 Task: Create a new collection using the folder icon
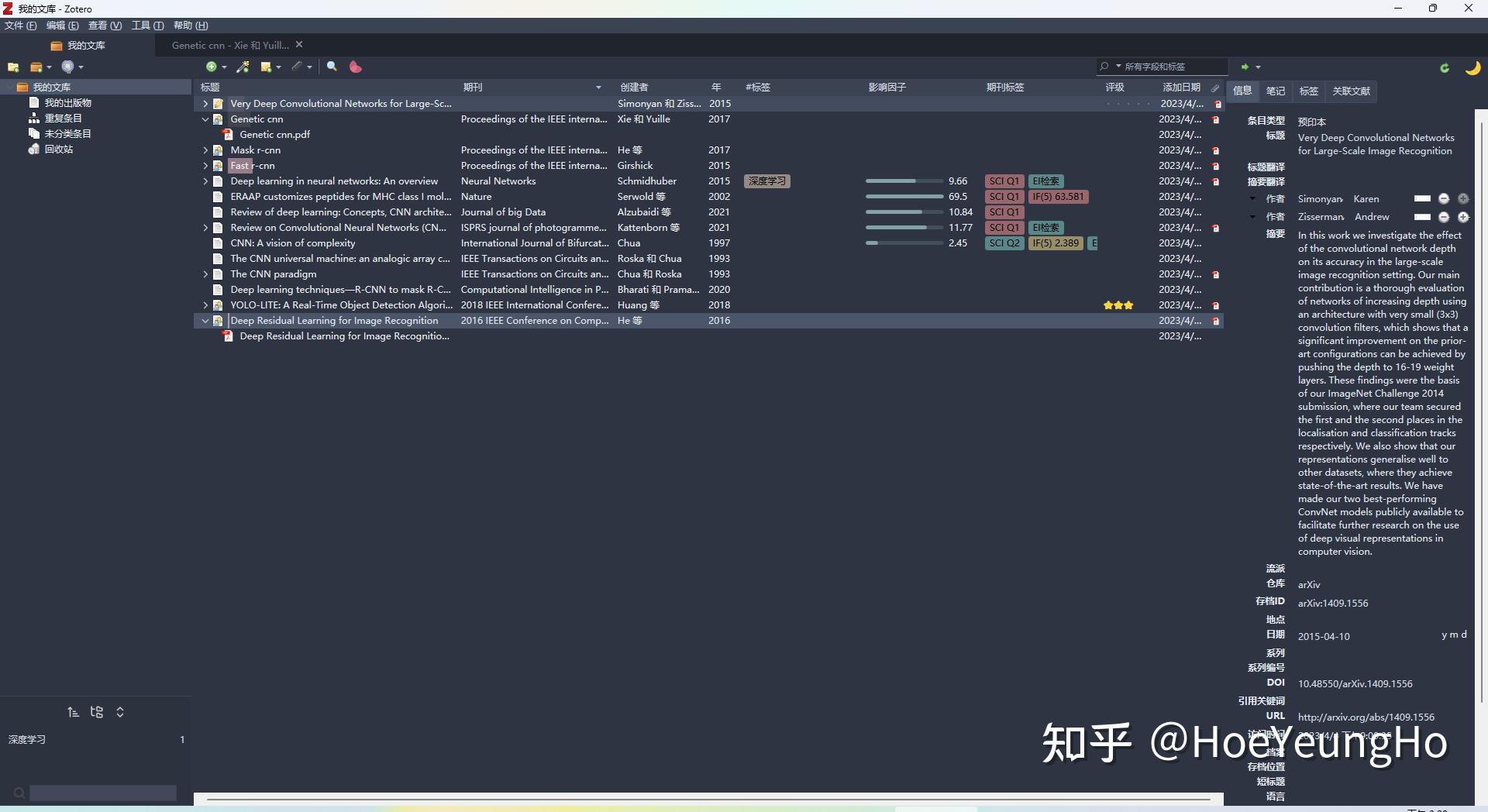pyautogui.click(x=13, y=67)
